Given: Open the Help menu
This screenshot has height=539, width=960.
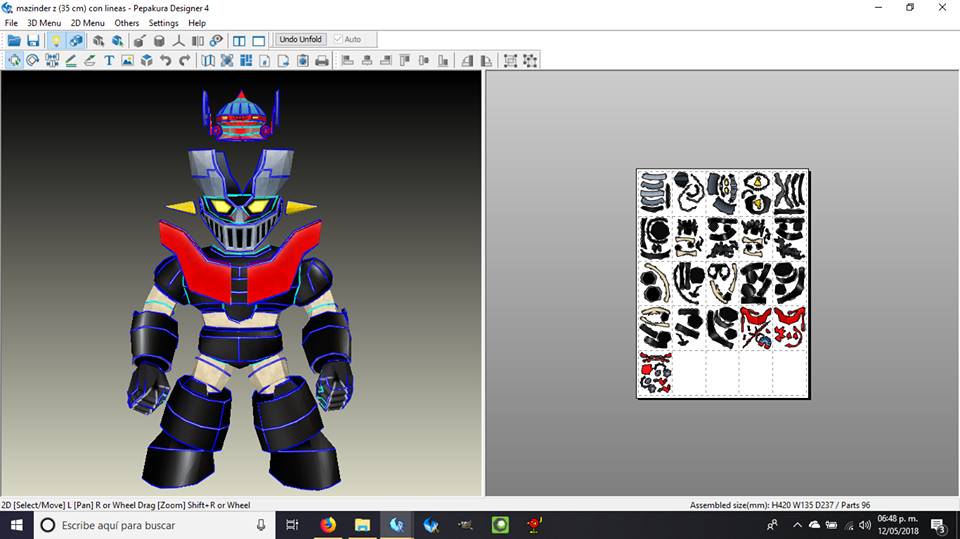Looking at the screenshot, I should 197,23.
